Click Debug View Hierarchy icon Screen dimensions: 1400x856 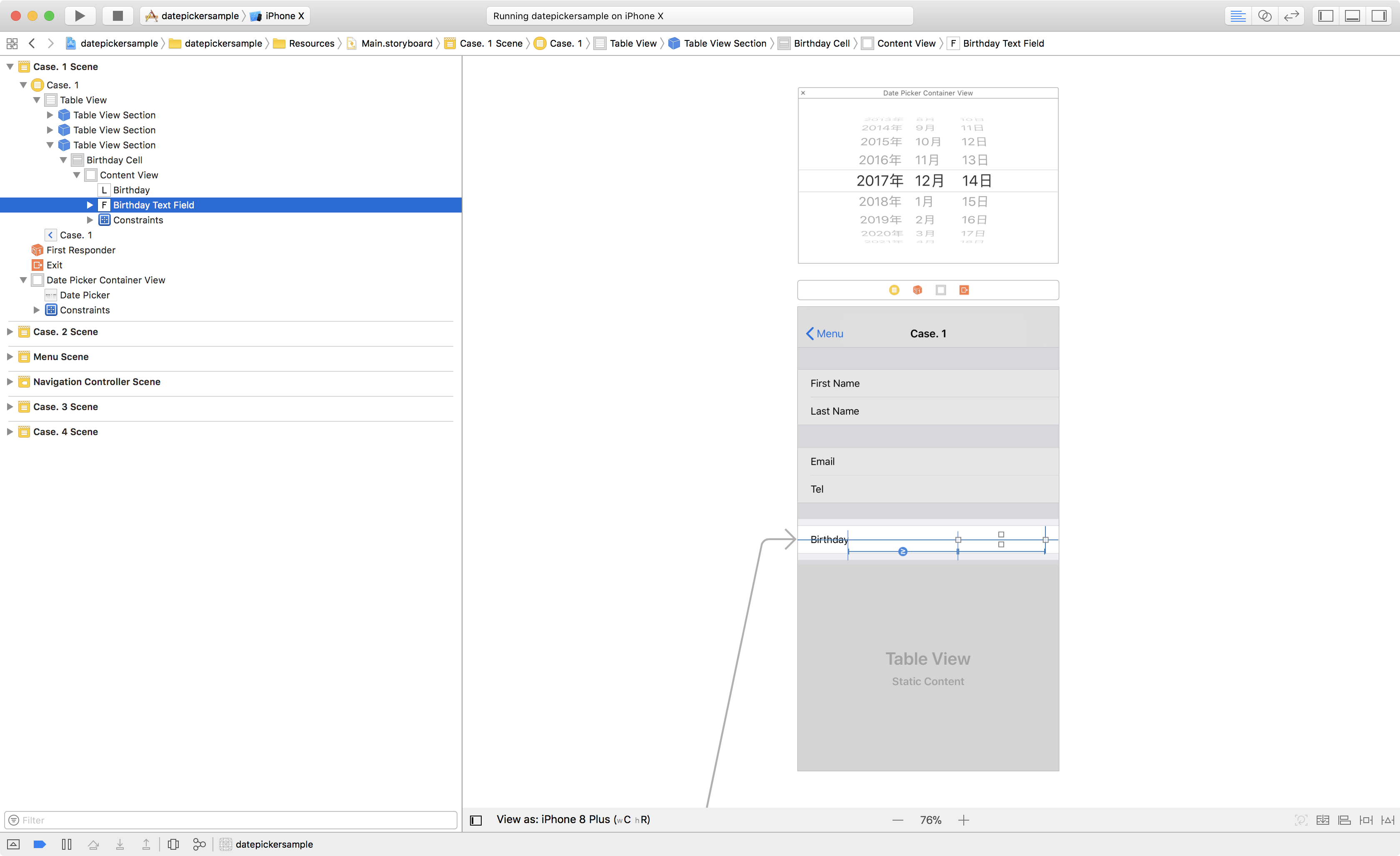pos(173,844)
